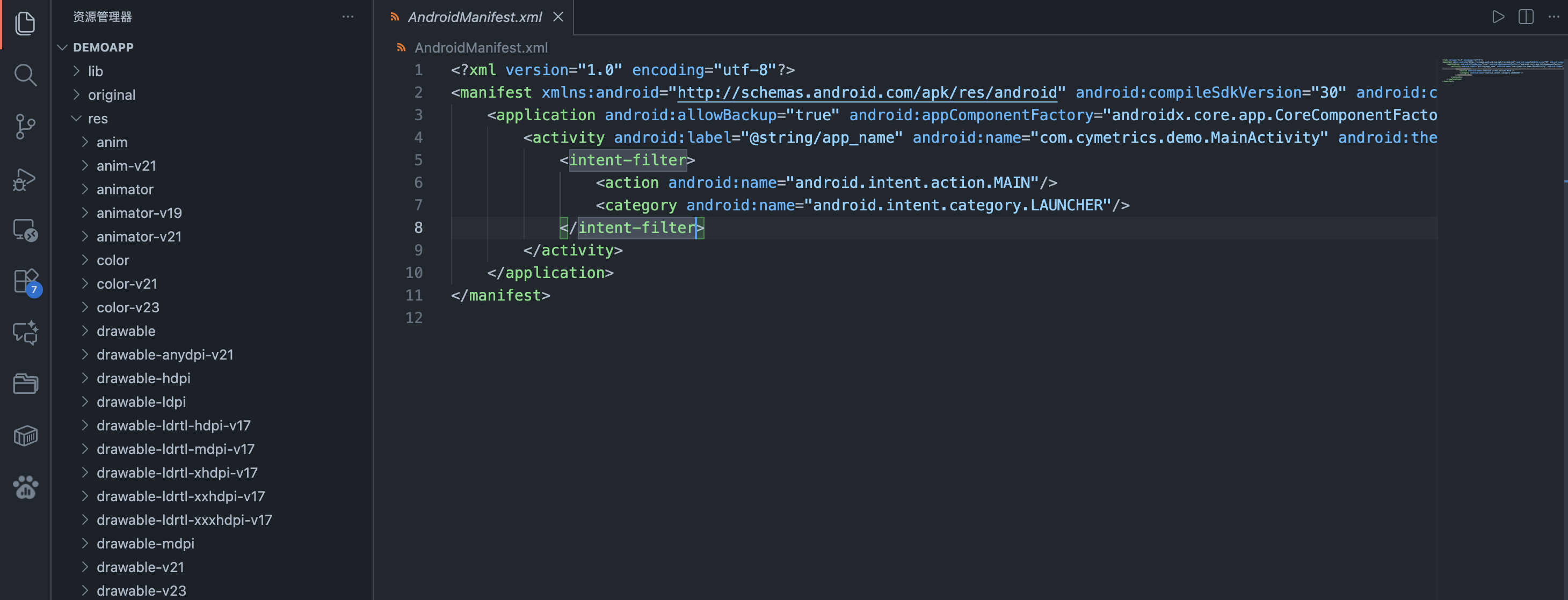Screen dimensions: 1568x600
Task: Open the folders icon in activity bar
Action: [25, 384]
